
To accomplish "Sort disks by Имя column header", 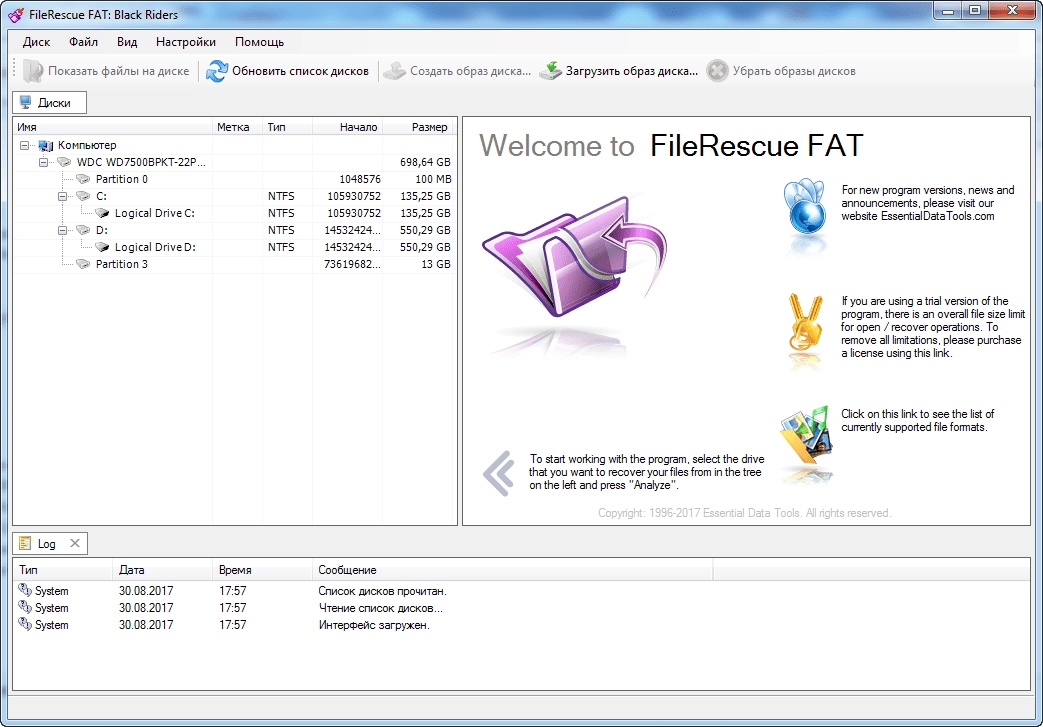I will point(112,127).
